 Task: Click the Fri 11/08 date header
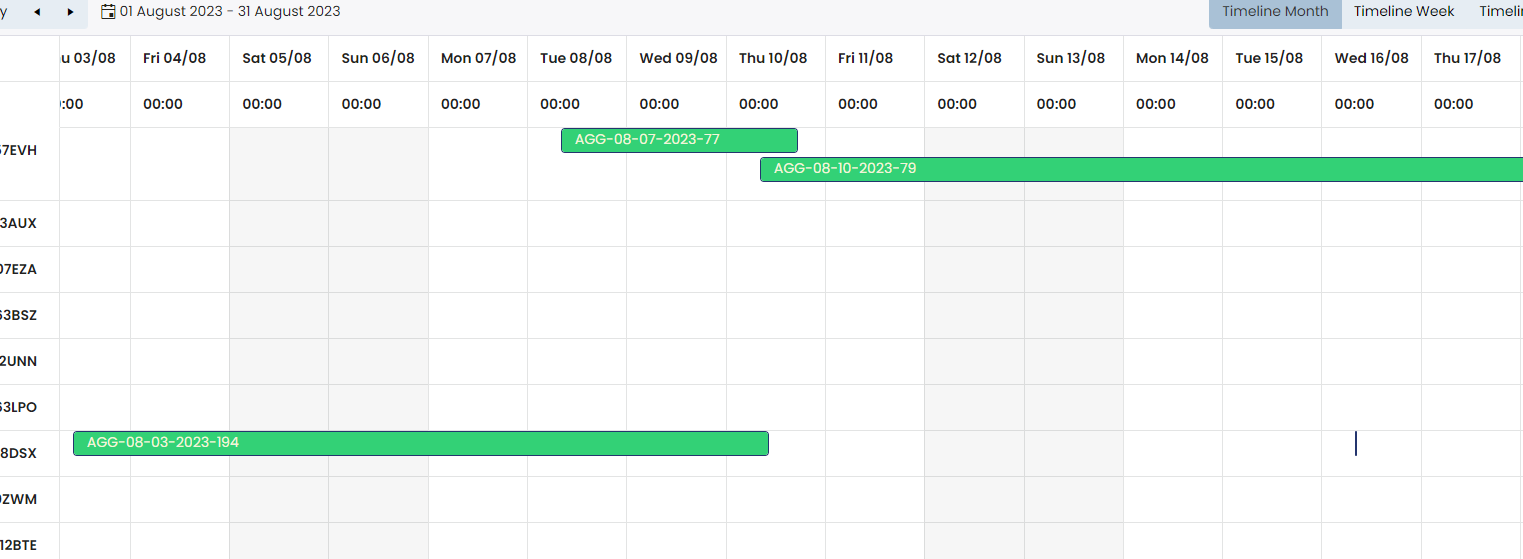865,58
